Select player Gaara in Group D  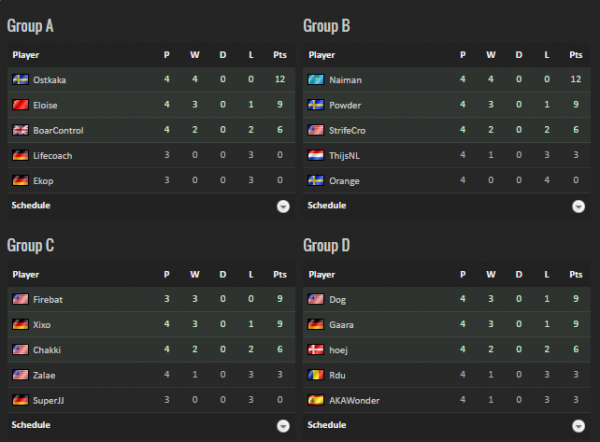pyautogui.click(x=342, y=325)
